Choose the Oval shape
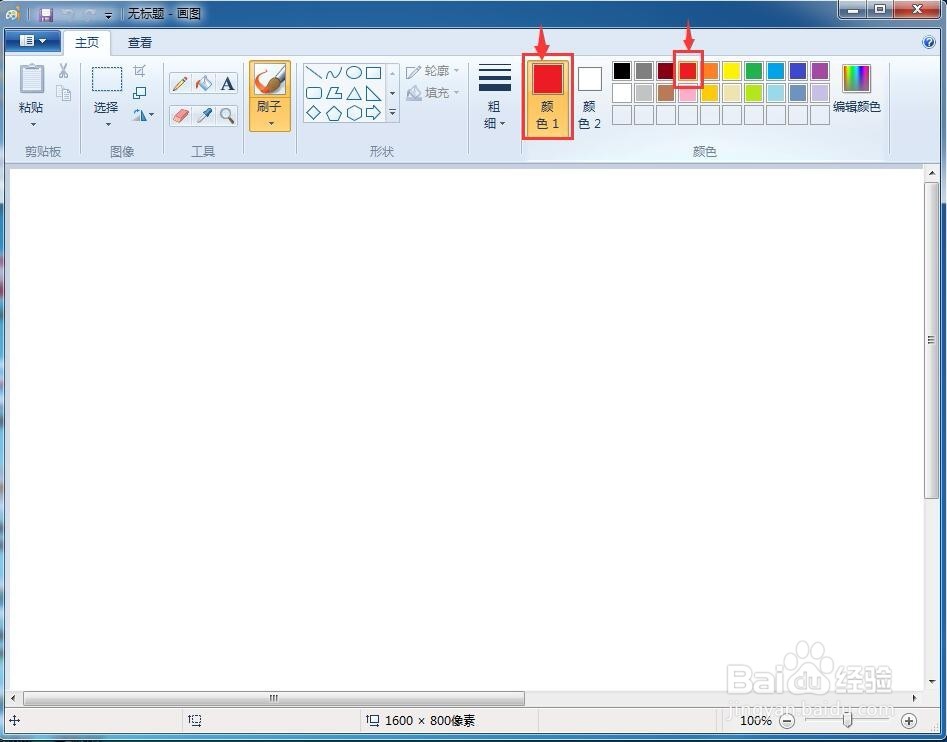This screenshot has width=947, height=742. click(354, 73)
